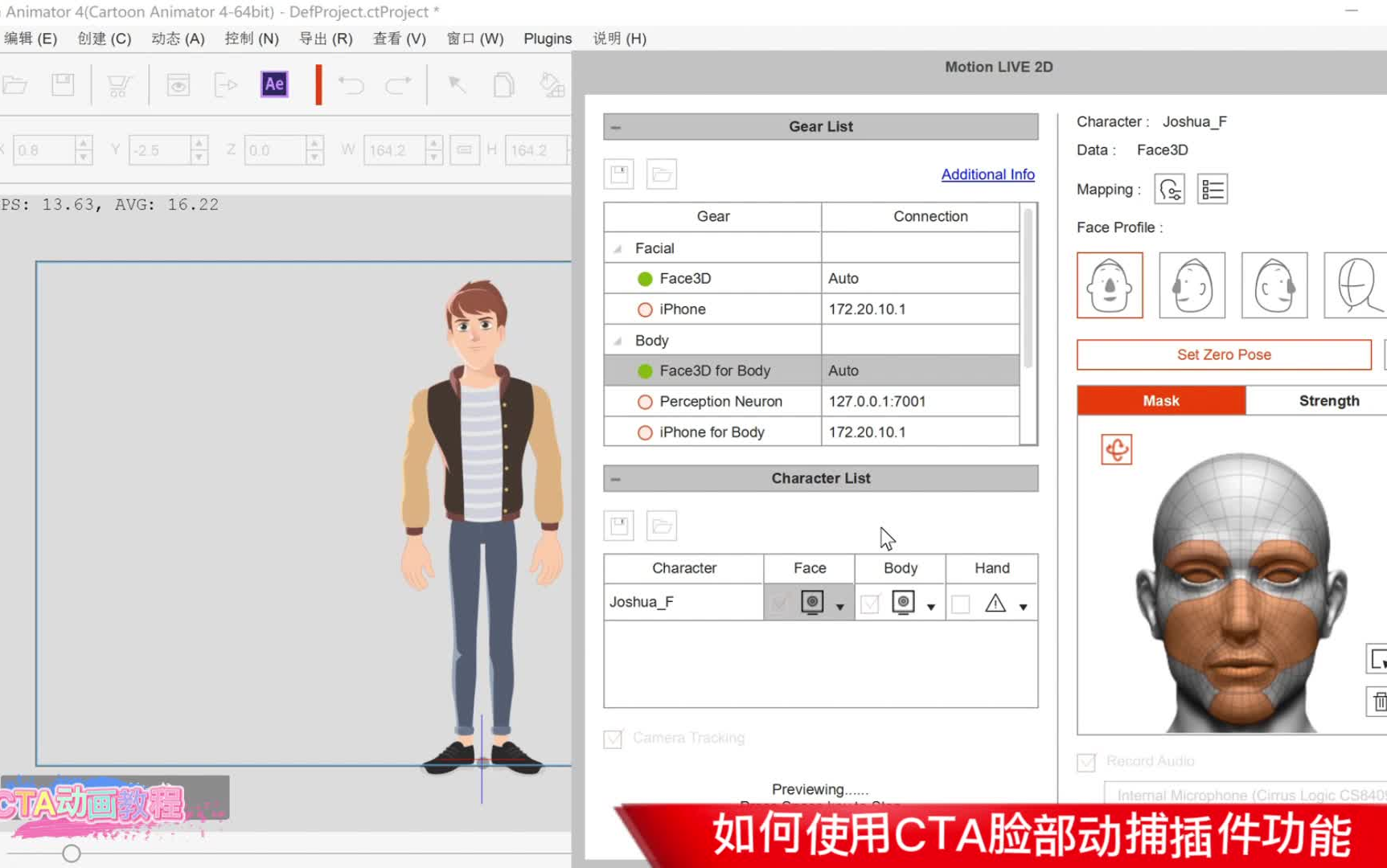
Task: Click the Undo arrow icon
Action: click(x=351, y=84)
